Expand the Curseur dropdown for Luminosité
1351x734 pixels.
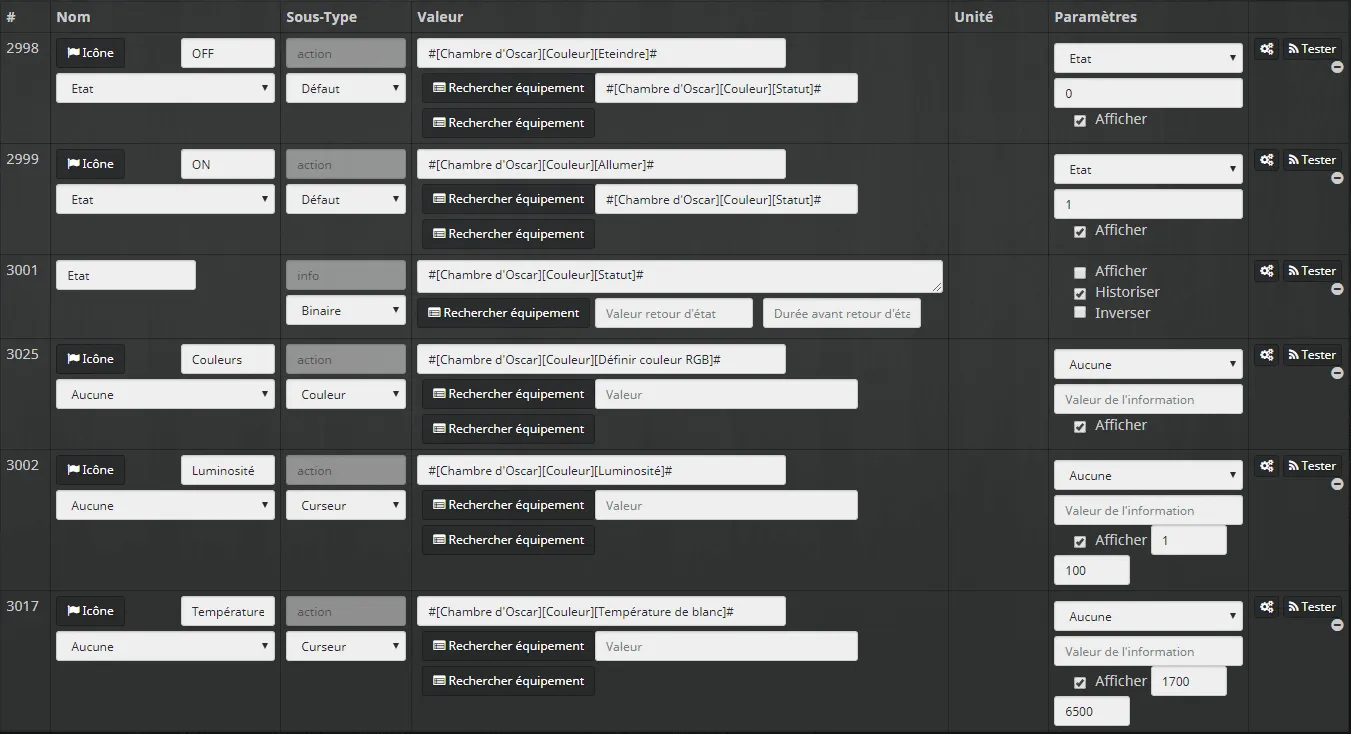pos(346,505)
